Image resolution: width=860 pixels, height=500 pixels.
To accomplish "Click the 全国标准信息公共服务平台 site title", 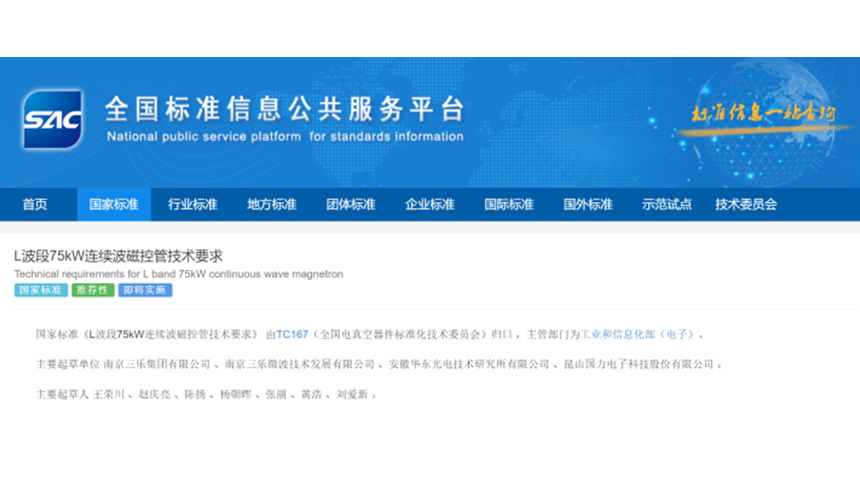I will 284,108.
